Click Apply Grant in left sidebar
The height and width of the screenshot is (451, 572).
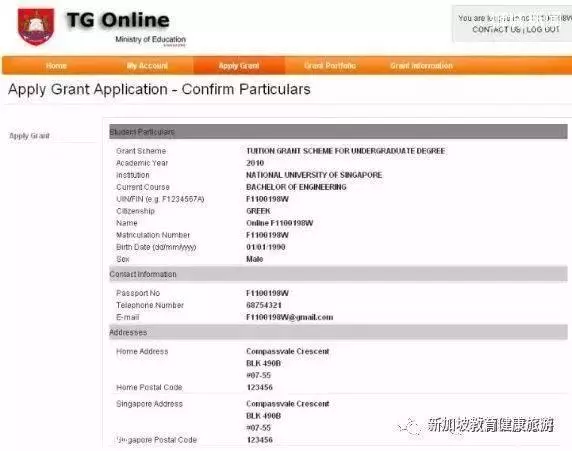[29, 136]
